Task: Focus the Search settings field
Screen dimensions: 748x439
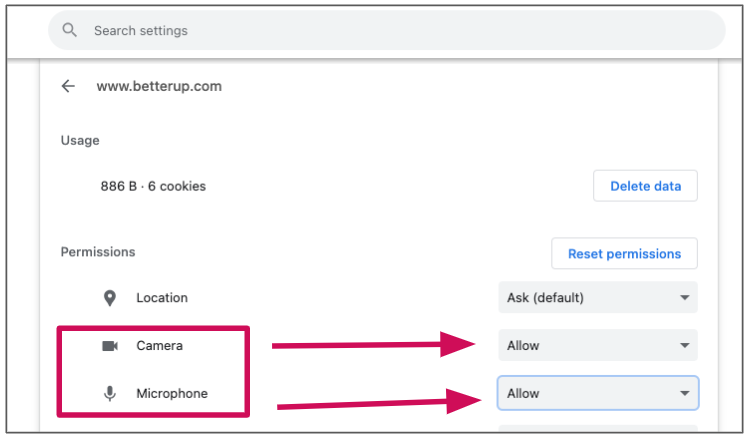Action: (386, 30)
